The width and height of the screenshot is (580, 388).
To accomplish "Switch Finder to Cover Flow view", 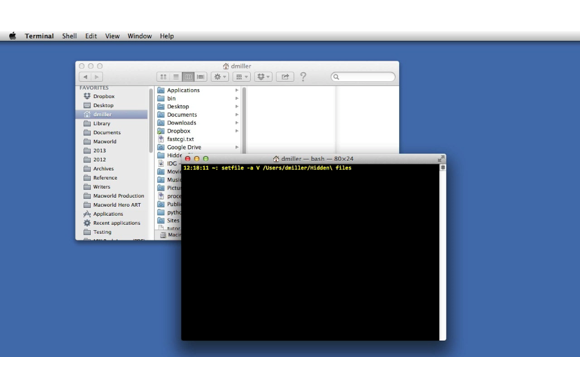I will point(200,77).
